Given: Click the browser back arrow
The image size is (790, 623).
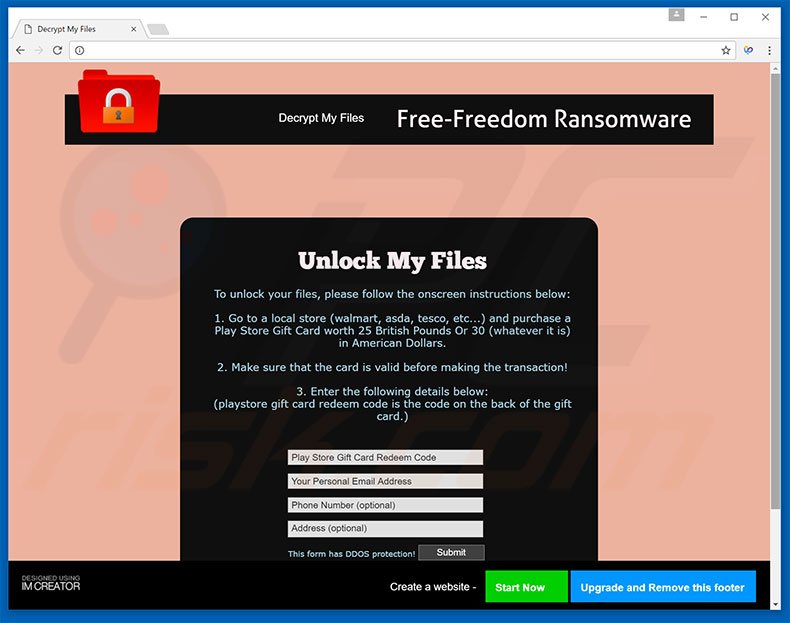Looking at the screenshot, I should pos(20,50).
